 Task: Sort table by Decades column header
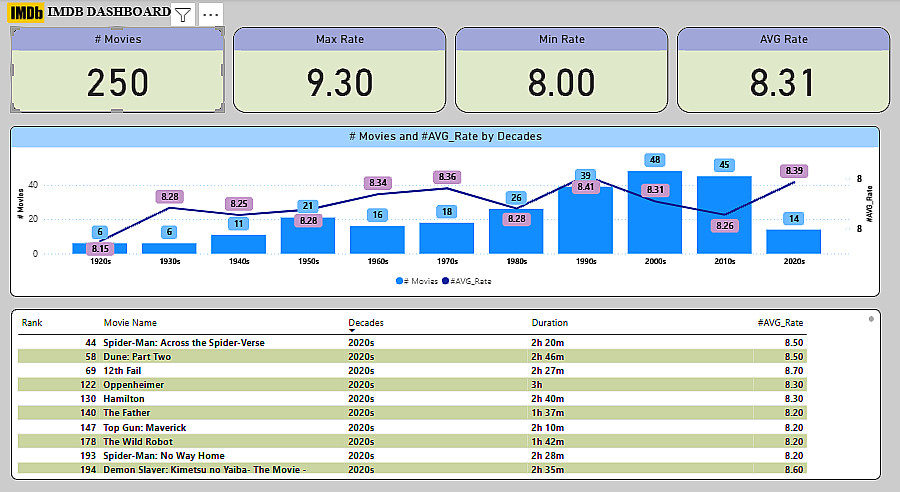point(366,323)
